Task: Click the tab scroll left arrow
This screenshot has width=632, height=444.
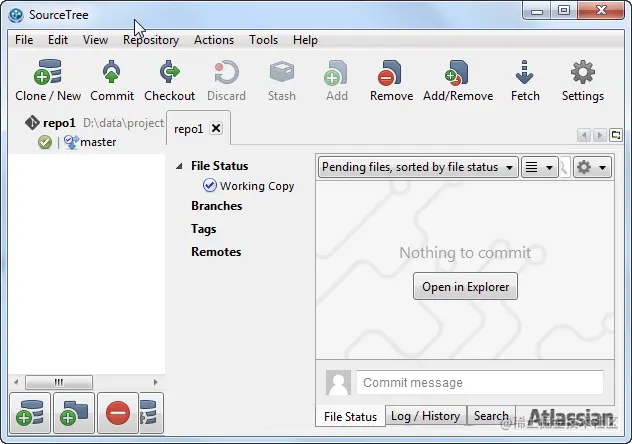Action: 584,135
